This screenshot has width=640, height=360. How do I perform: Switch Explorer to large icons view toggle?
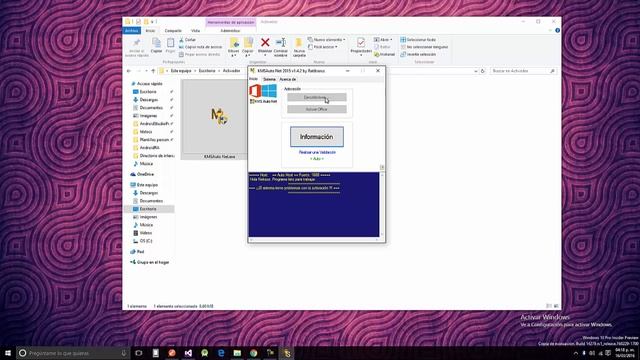(556, 306)
